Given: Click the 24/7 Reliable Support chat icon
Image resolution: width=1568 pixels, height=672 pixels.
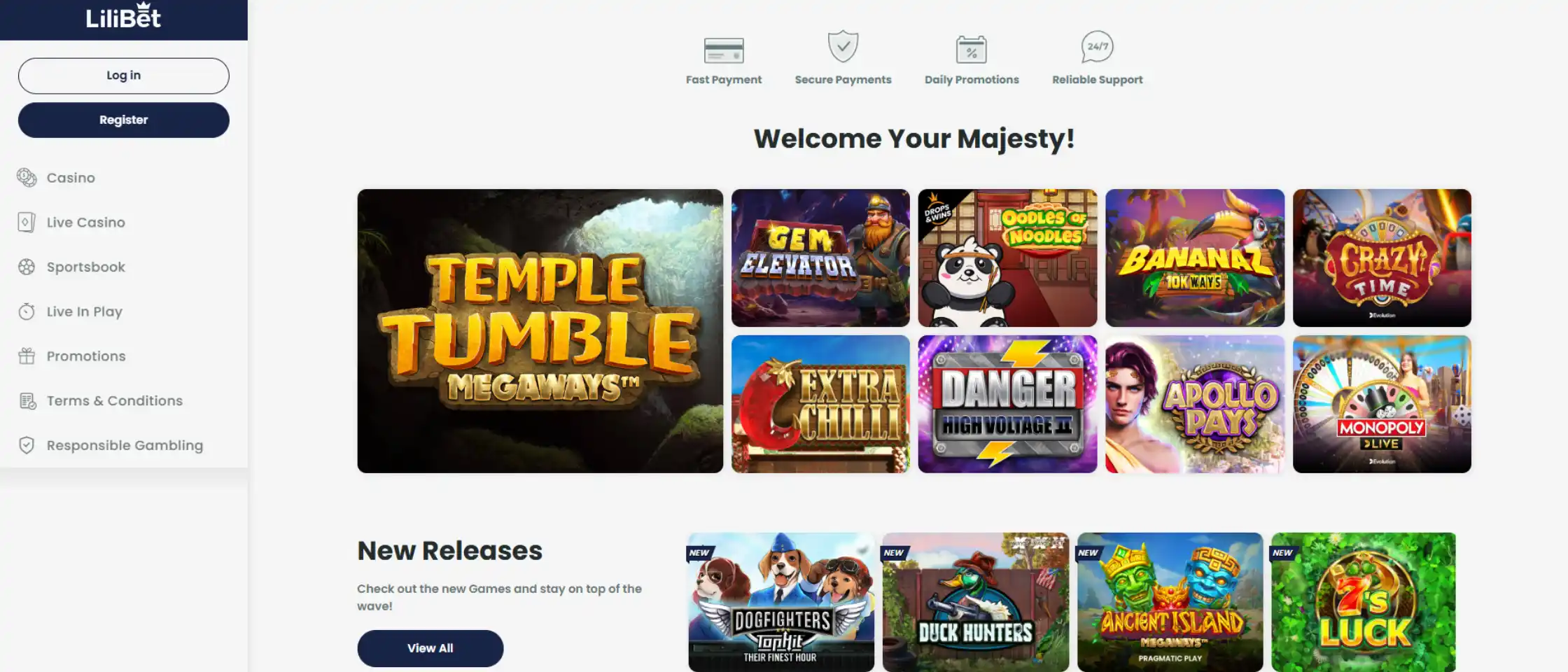Looking at the screenshot, I should (x=1097, y=47).
